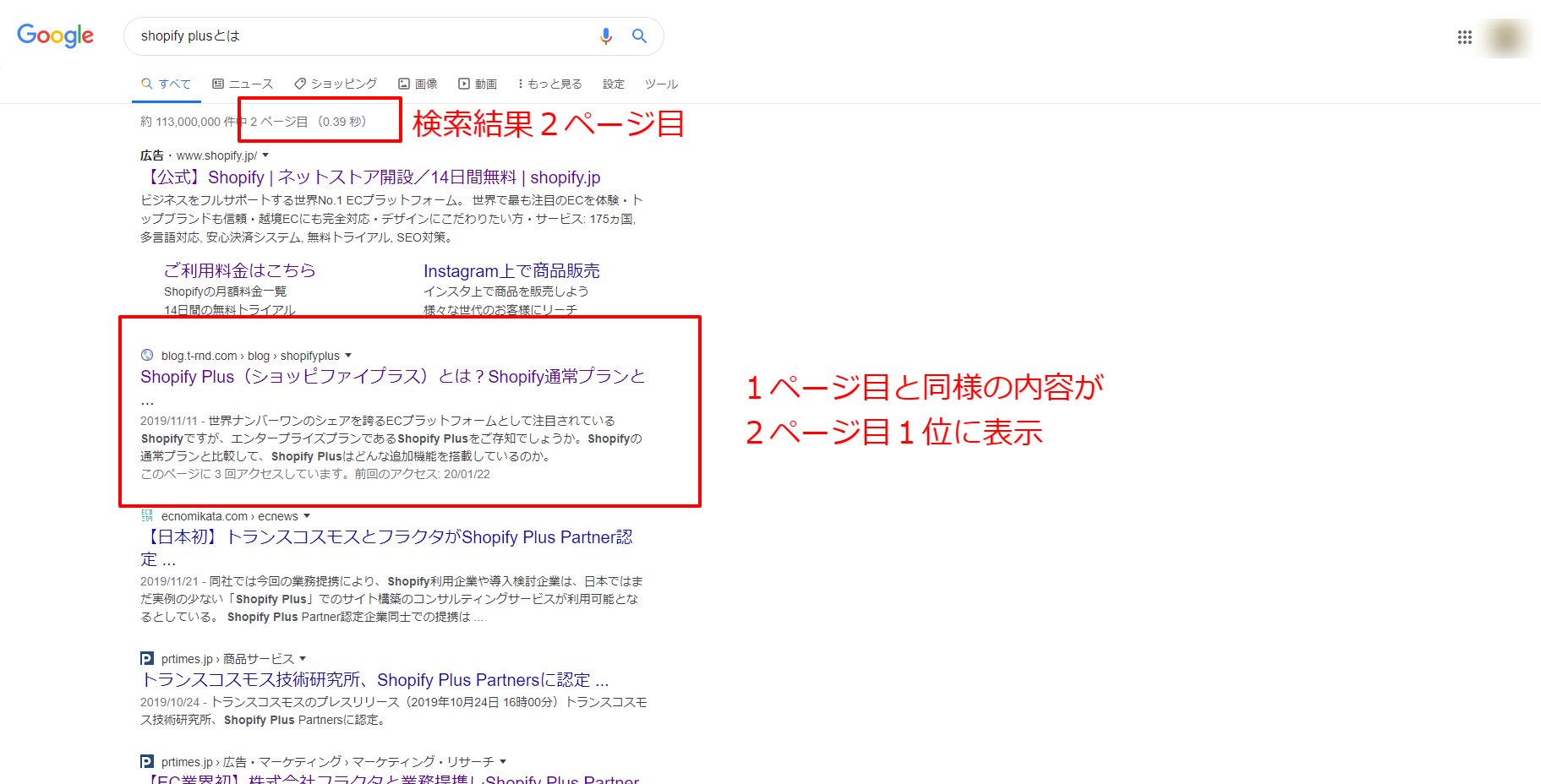Expand the dropdown arrow next to www.shopify.jp/

coord(265,155)
